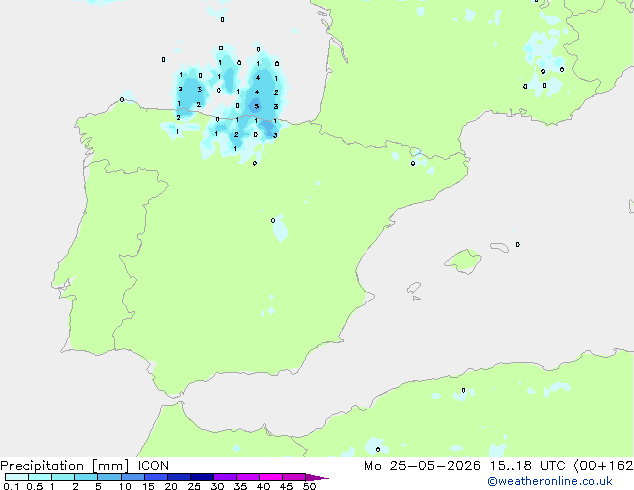Select the 5–10 mm blue legend swatch
This screenshot has width=634, height=490.
109,477
